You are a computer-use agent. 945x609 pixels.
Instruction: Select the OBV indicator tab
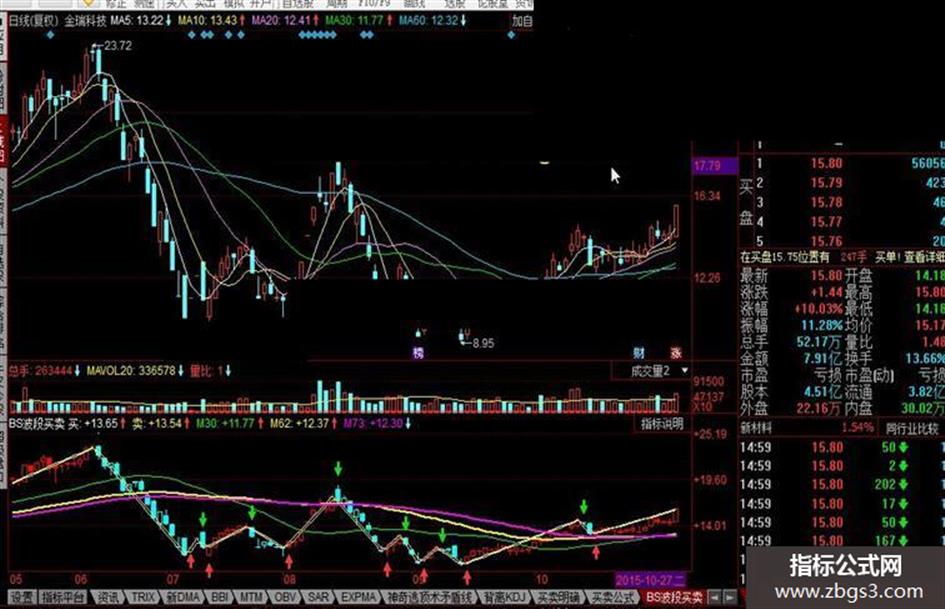pos(285,598)
